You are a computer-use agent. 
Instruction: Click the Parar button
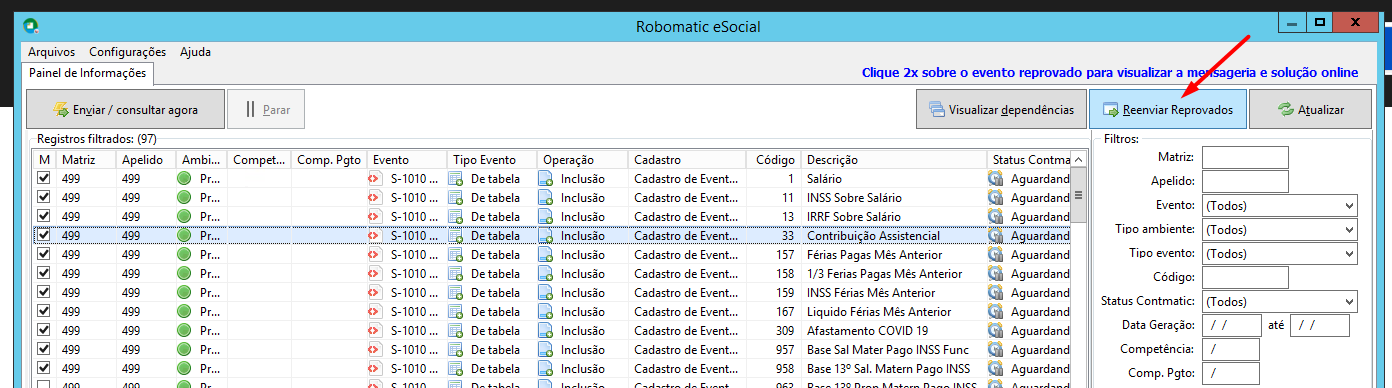[266, 109]
